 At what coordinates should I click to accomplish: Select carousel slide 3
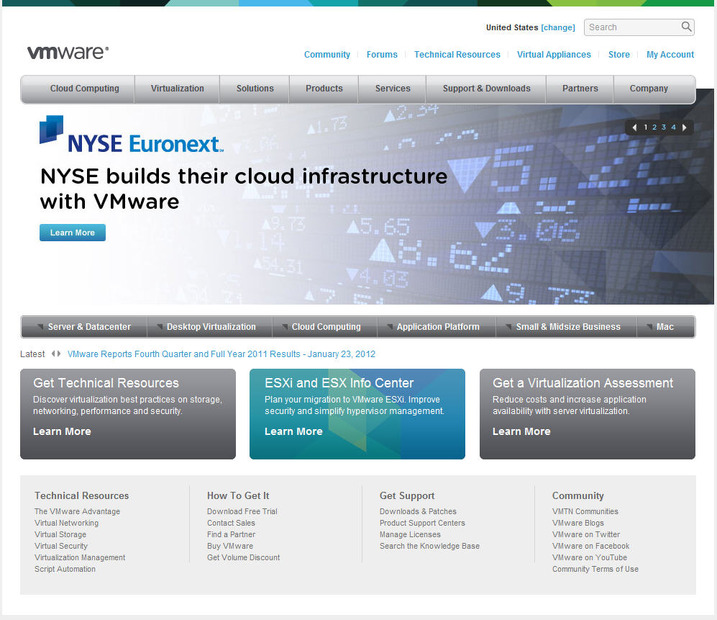(663, 127)
